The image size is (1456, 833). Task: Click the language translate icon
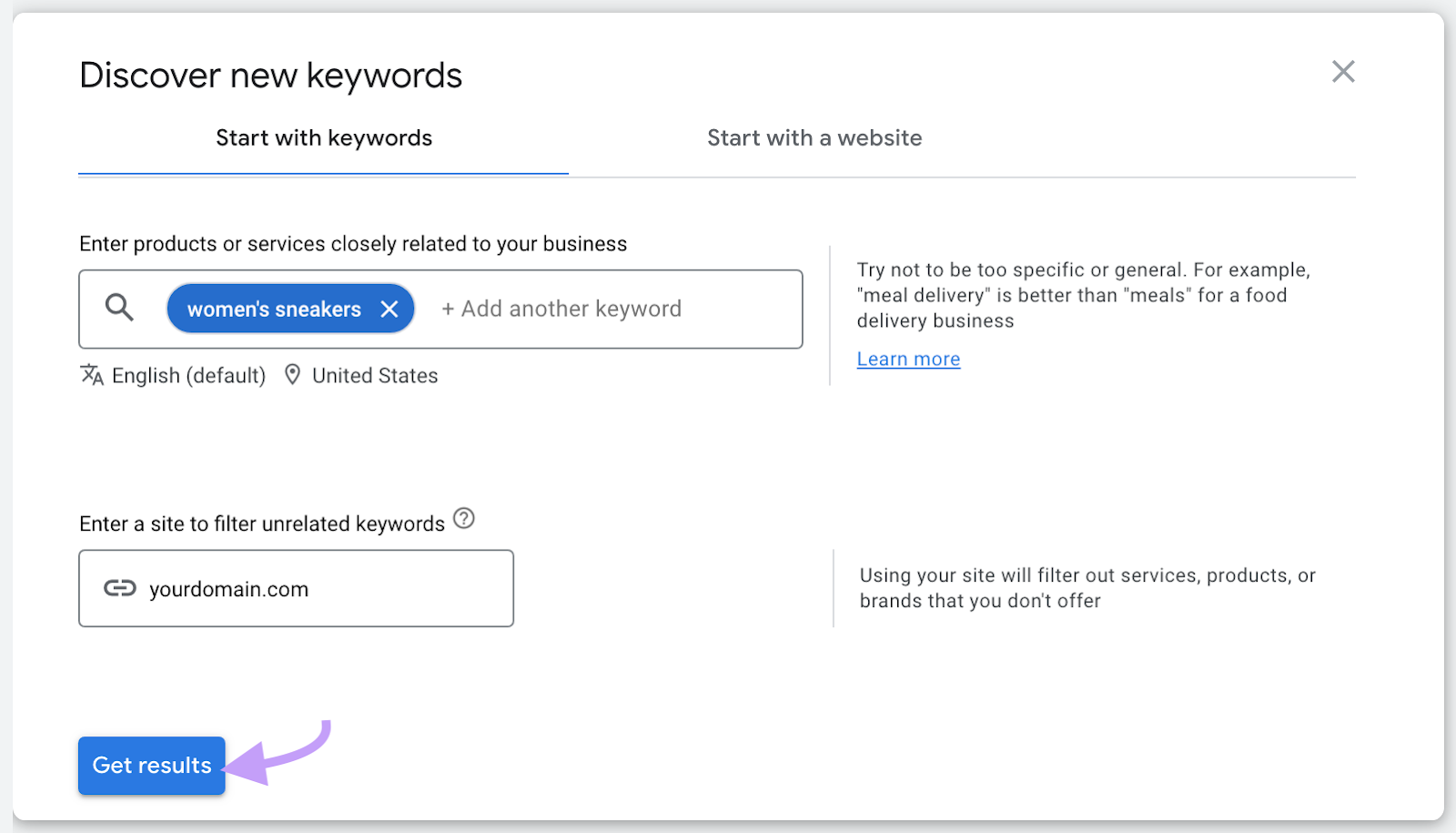pos(91,374)
